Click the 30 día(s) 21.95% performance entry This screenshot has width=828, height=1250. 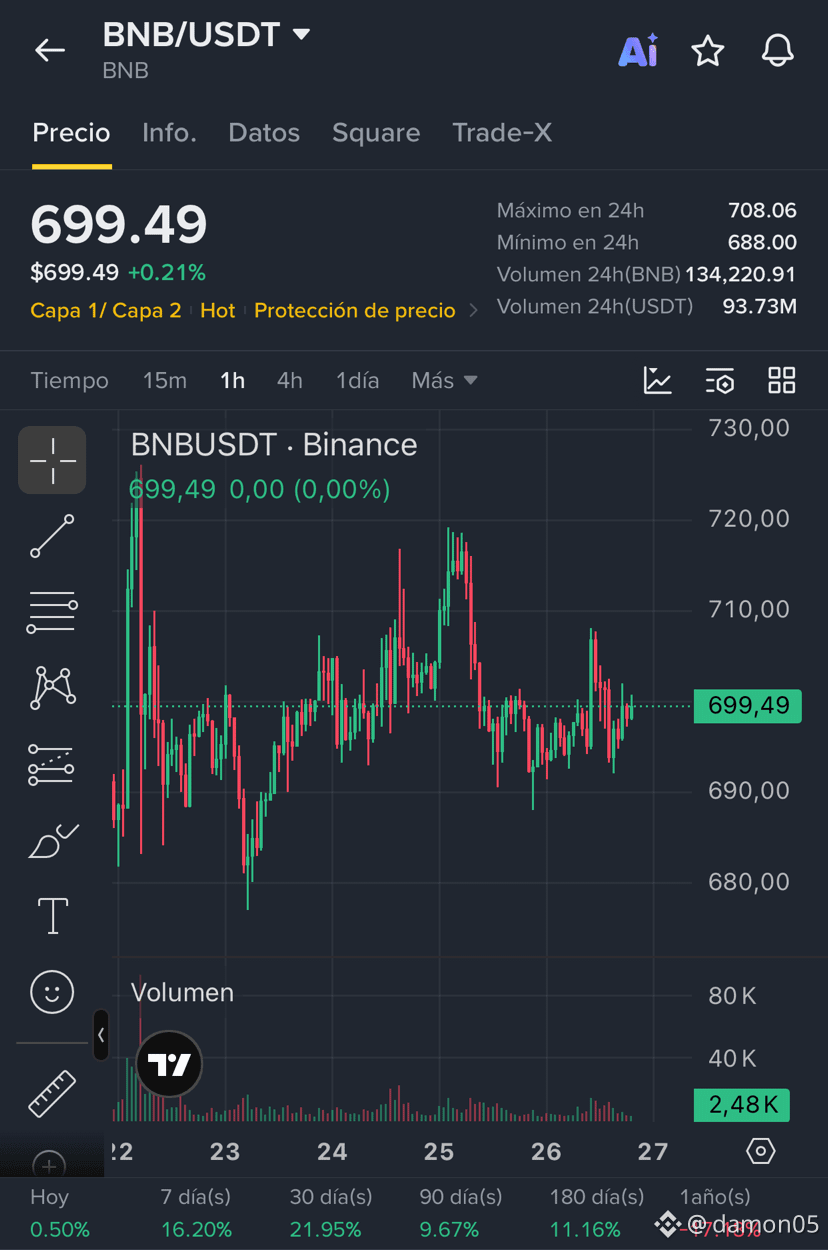coord(331,1213)
